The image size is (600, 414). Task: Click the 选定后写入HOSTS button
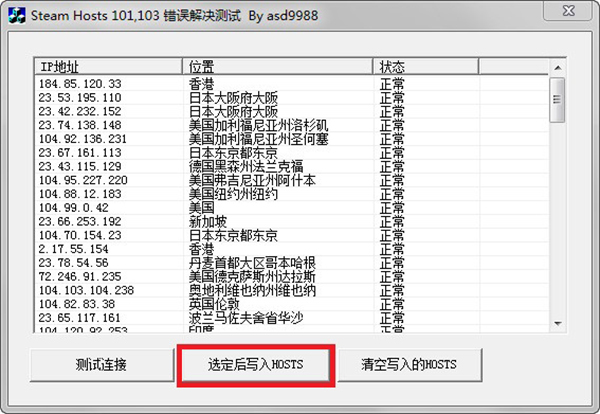tap(256, 365)
